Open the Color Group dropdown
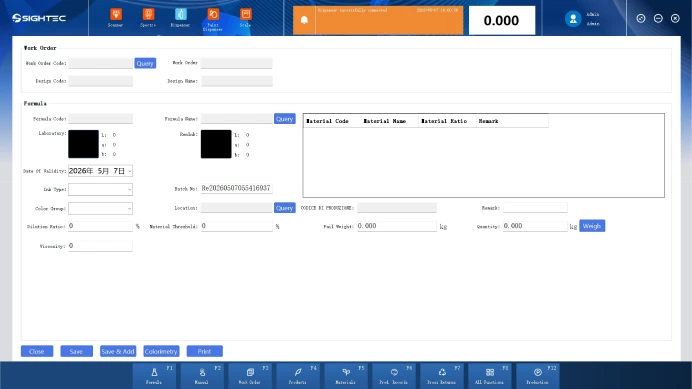Screen dimensions: 692x389 click(x=100, y=208)
